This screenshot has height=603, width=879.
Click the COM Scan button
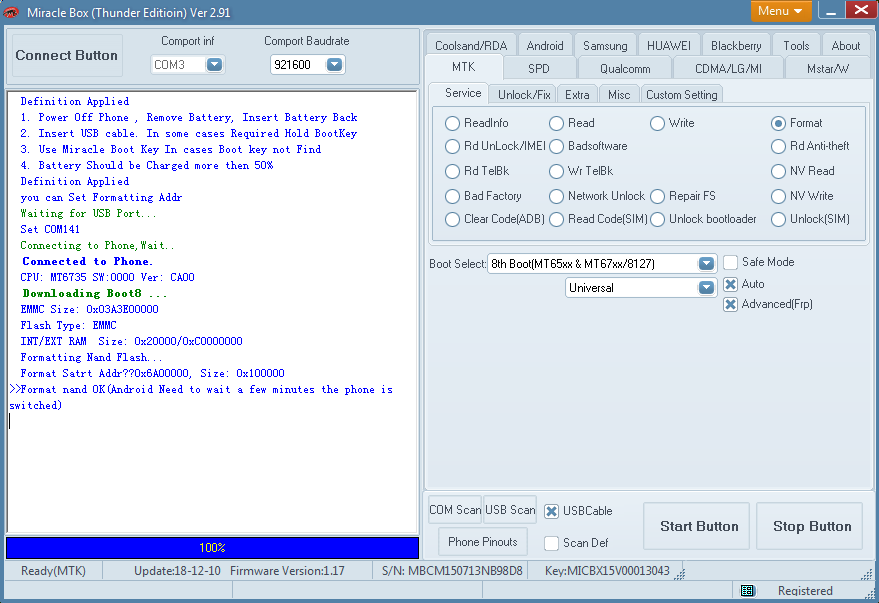tap(455, 510)
